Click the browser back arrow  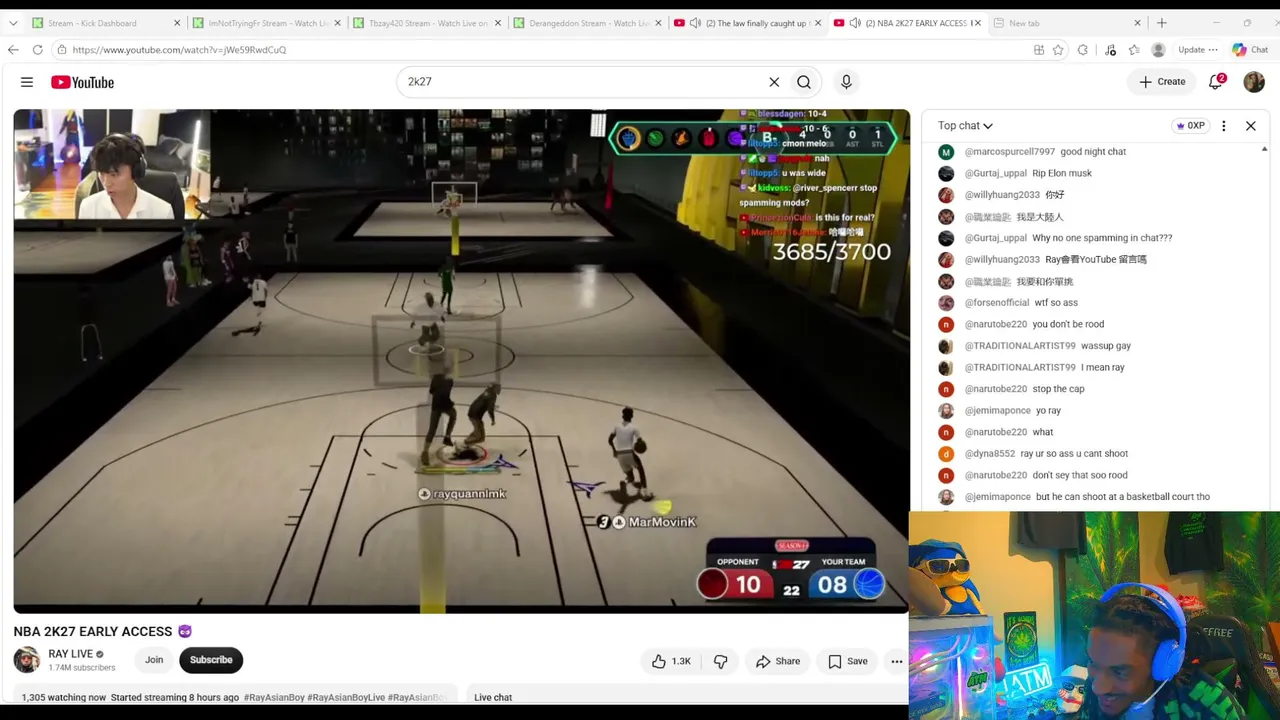[x=13, y=50]
